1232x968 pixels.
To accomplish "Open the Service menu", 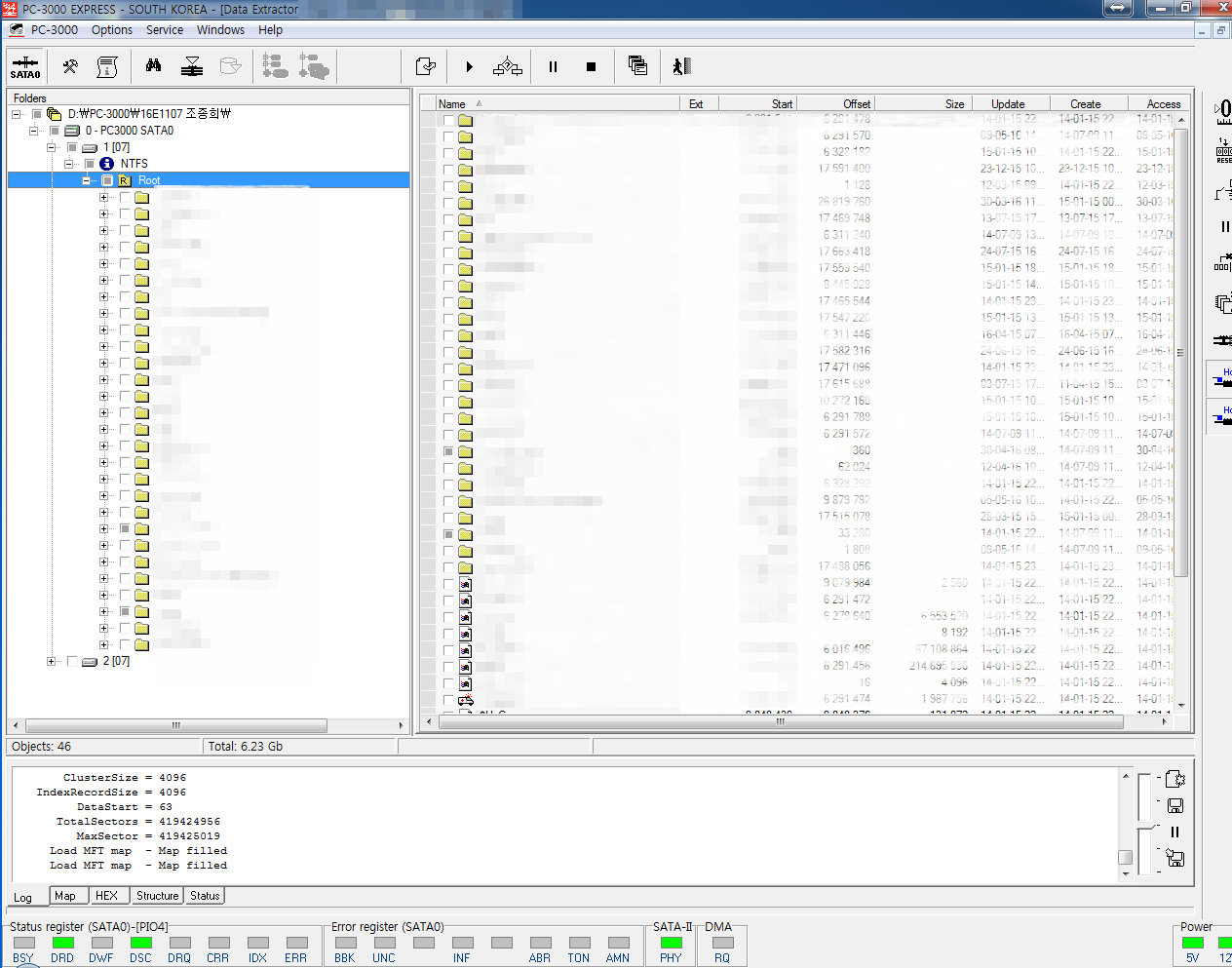I will 165,30.
